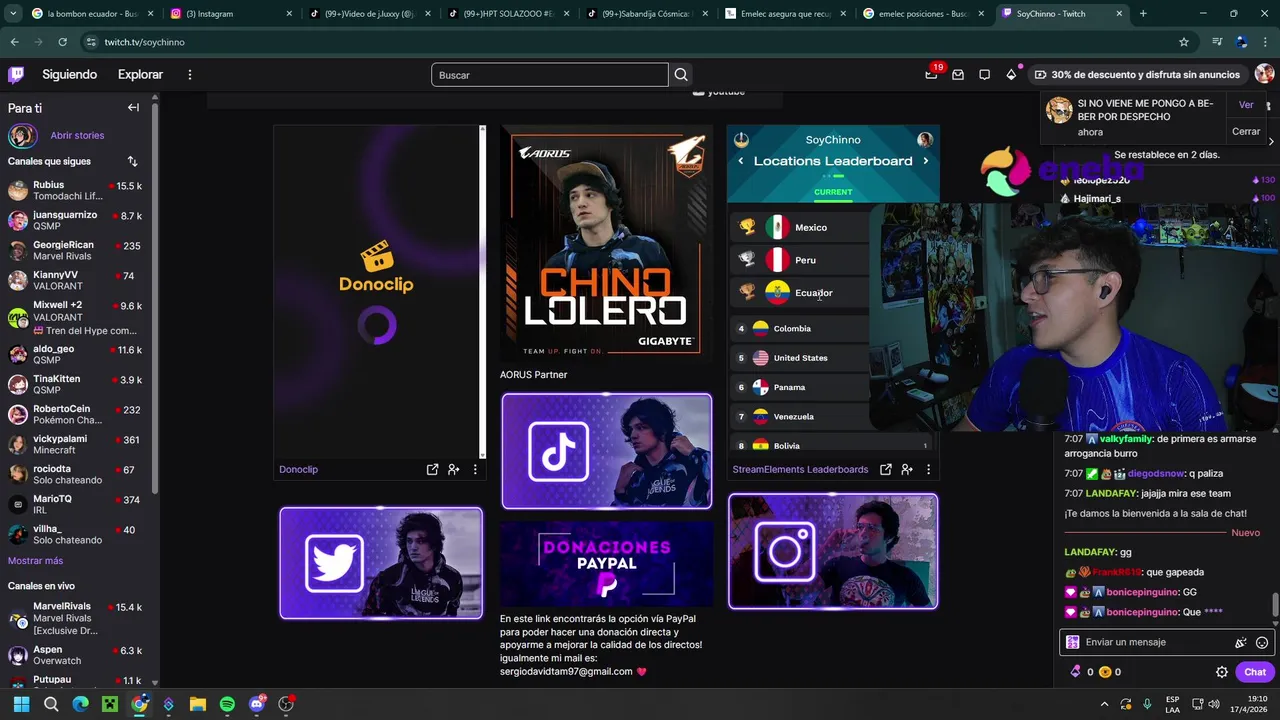Open StreamElements Leaderboards three-dot options
Viewport: 1280px width, 720px height.
(928, 469)
